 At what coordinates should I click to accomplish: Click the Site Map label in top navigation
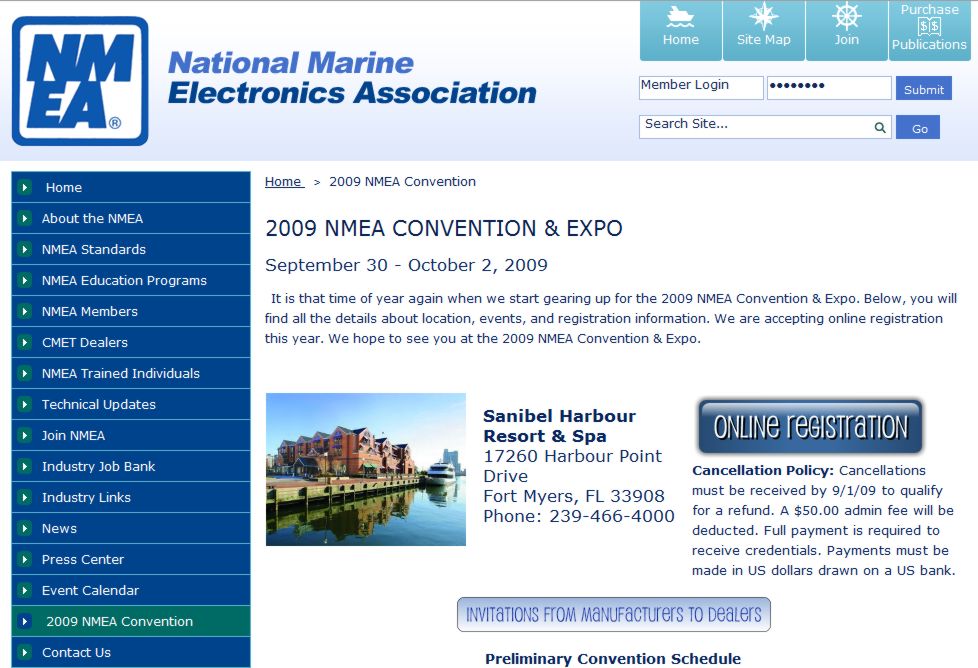(x=763, y=39)
